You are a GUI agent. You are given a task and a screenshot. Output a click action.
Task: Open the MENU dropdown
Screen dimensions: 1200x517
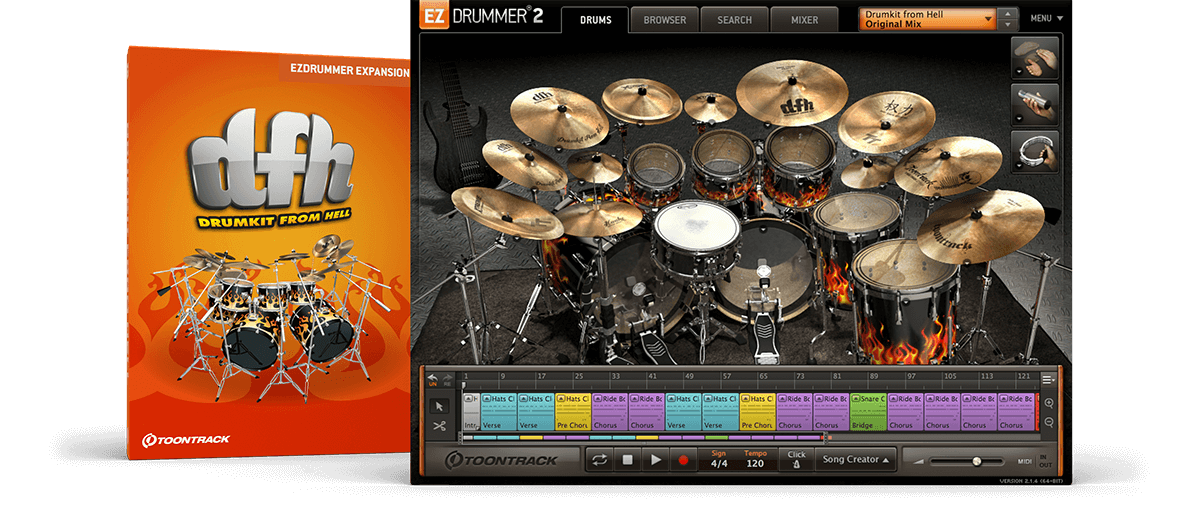[x=1046, y=18]
